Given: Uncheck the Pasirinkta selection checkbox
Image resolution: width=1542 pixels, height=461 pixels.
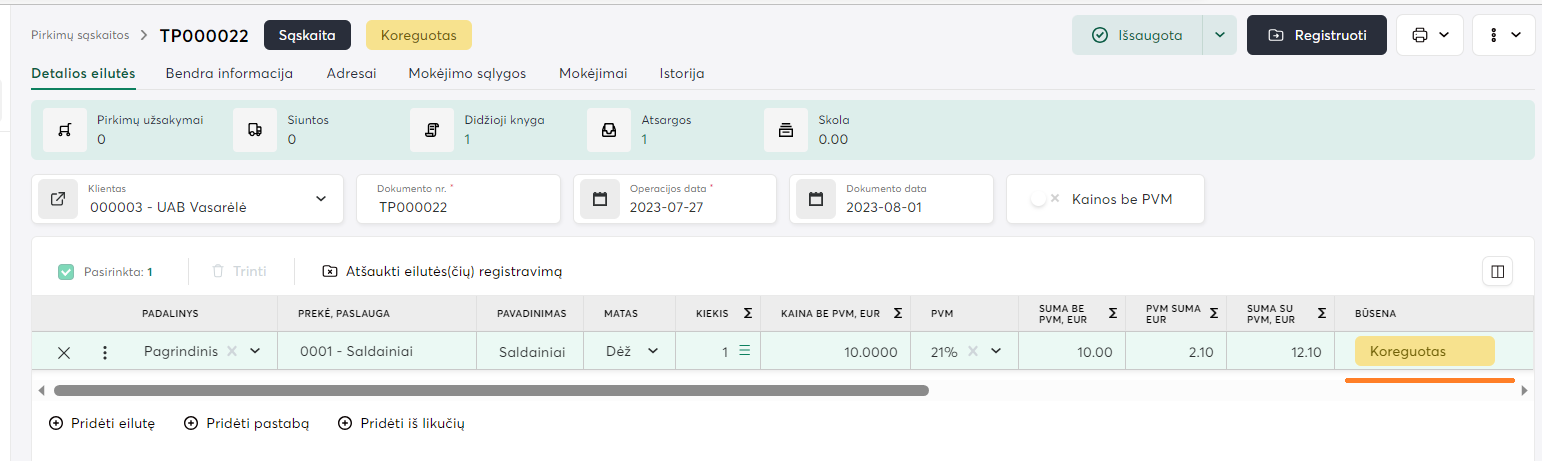Looking at the screenshot, I should (x=66, y=271).
